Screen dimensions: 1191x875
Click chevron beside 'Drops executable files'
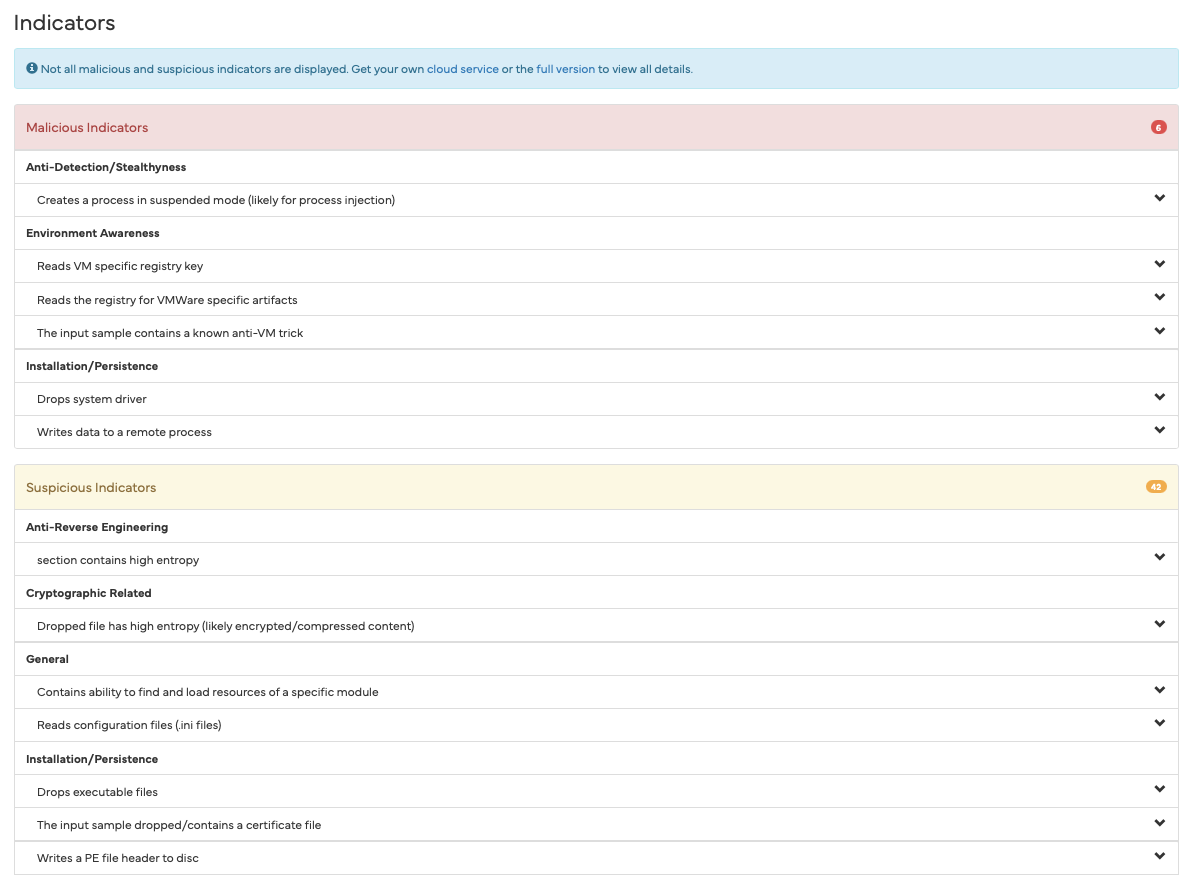[x=1159, y=789]
